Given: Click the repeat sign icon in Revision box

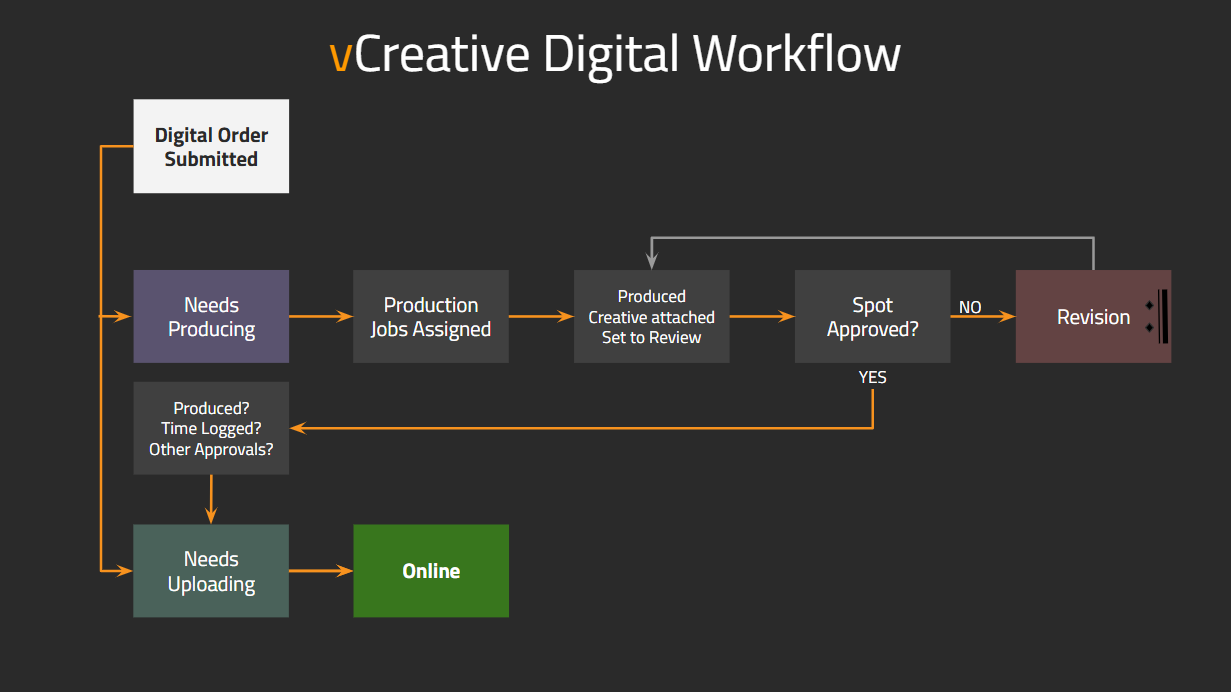Looking at the screenshot, I should [1157, 316].
